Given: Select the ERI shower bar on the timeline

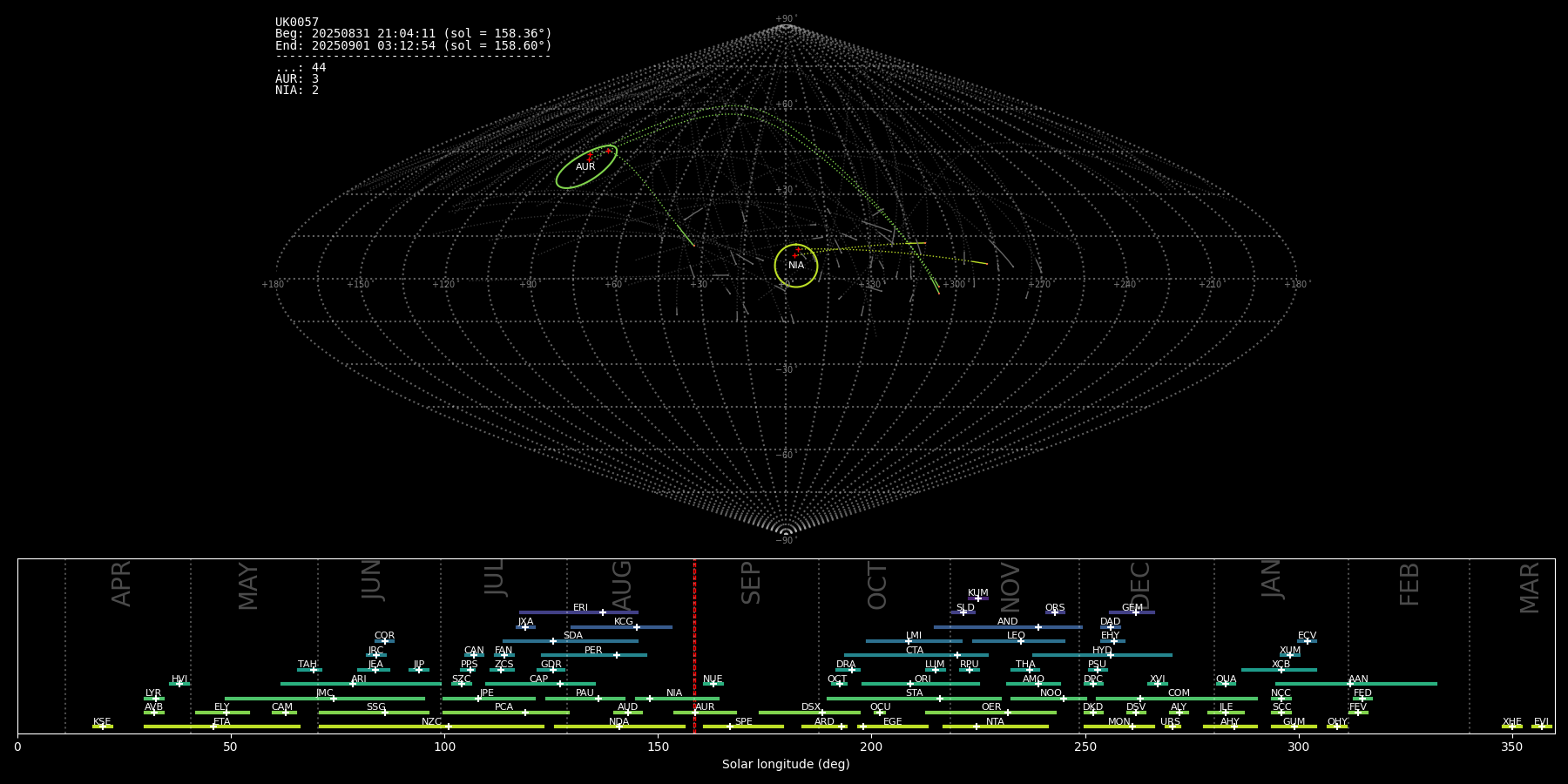Looking at the screenshot, I should tap(578, 612).
